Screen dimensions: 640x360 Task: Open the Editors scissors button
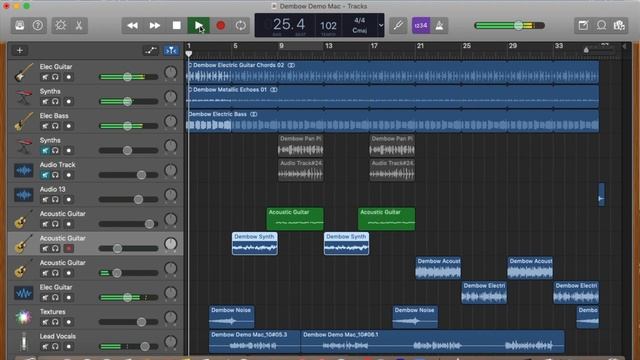click(79, 25)
